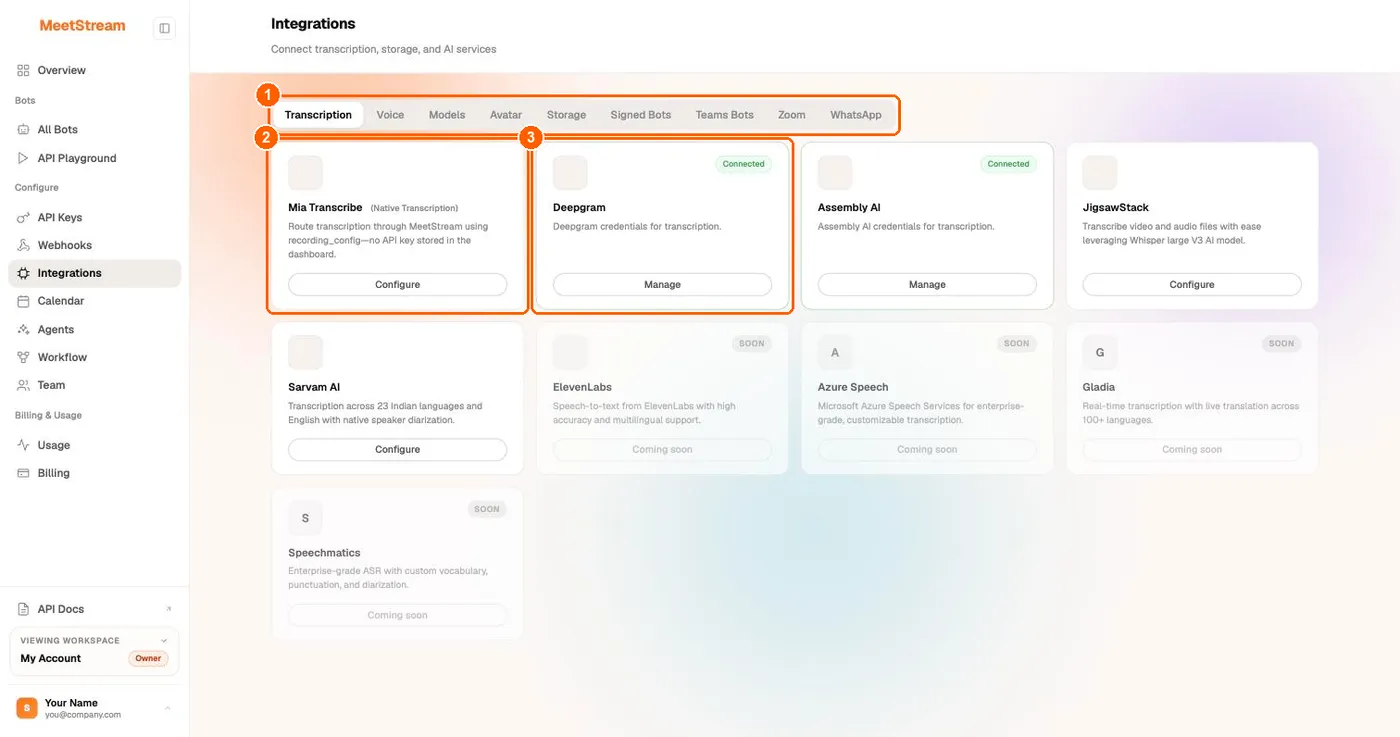Open the WhatsApp tab

tap(856, 115)
